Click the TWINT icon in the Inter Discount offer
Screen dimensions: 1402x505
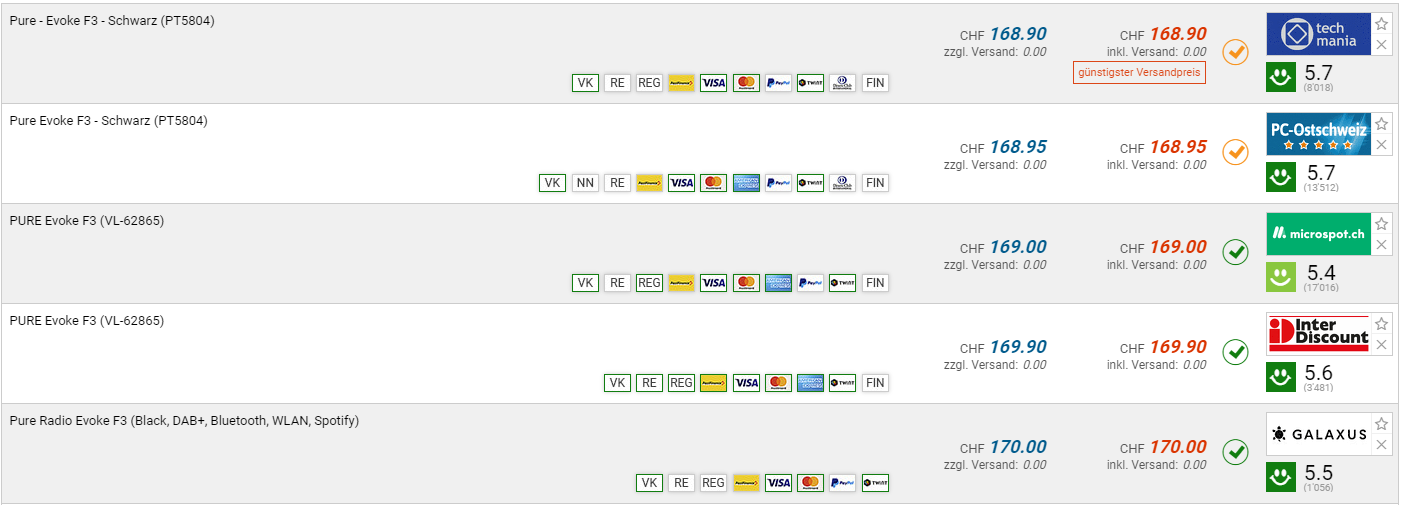click(x=843, y=383)
